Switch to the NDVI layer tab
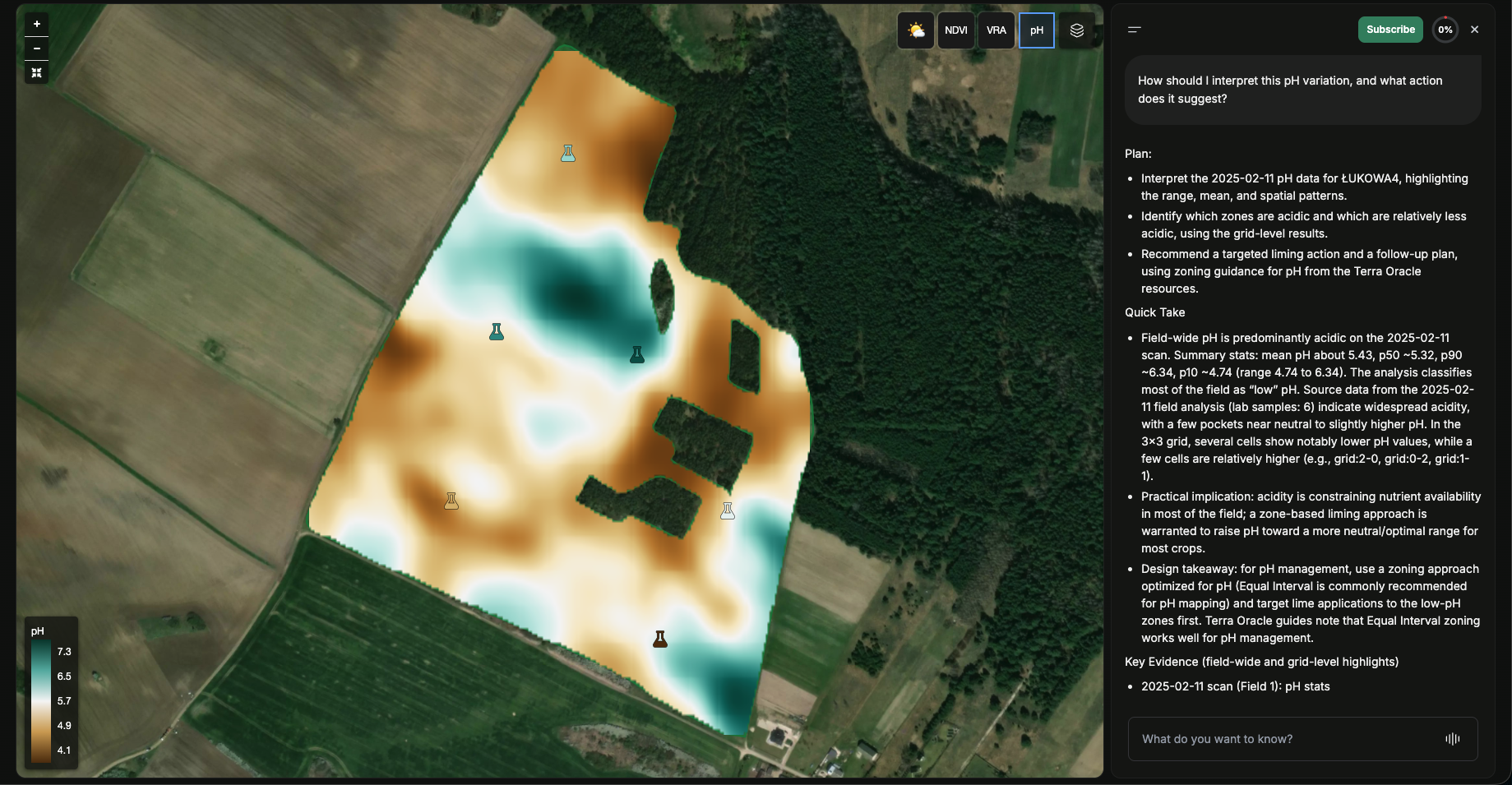The width and height of the screenshot is (1512, 785). click(x=956, y=30)
